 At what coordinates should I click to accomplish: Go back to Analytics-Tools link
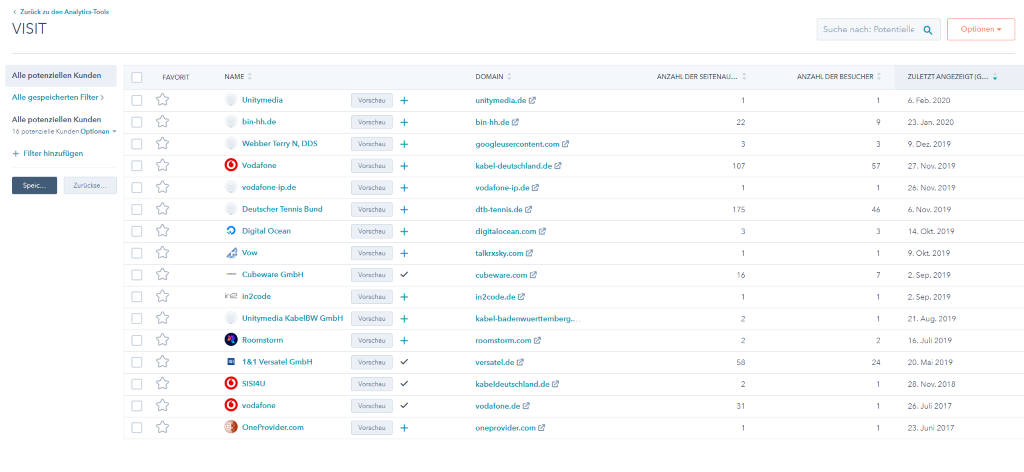63,11
